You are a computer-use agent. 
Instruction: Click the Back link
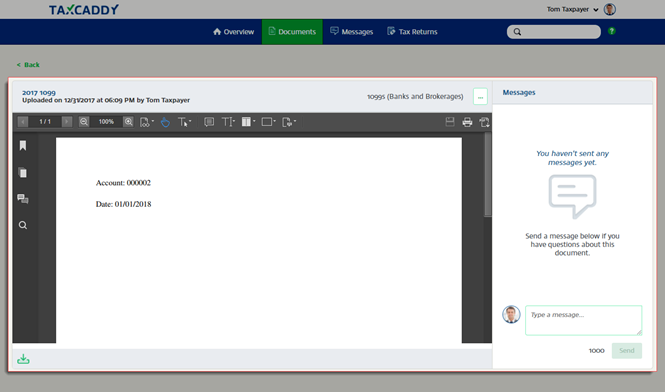pyautogui.click(x=28, y=65)
